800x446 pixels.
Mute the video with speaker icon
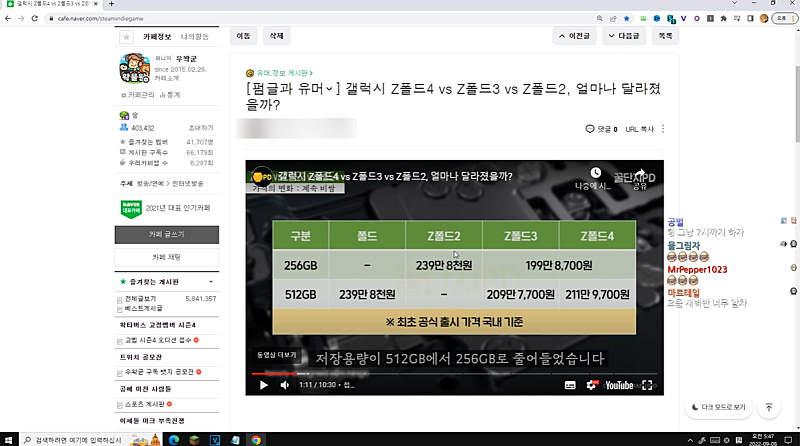(x=285, y=385)
